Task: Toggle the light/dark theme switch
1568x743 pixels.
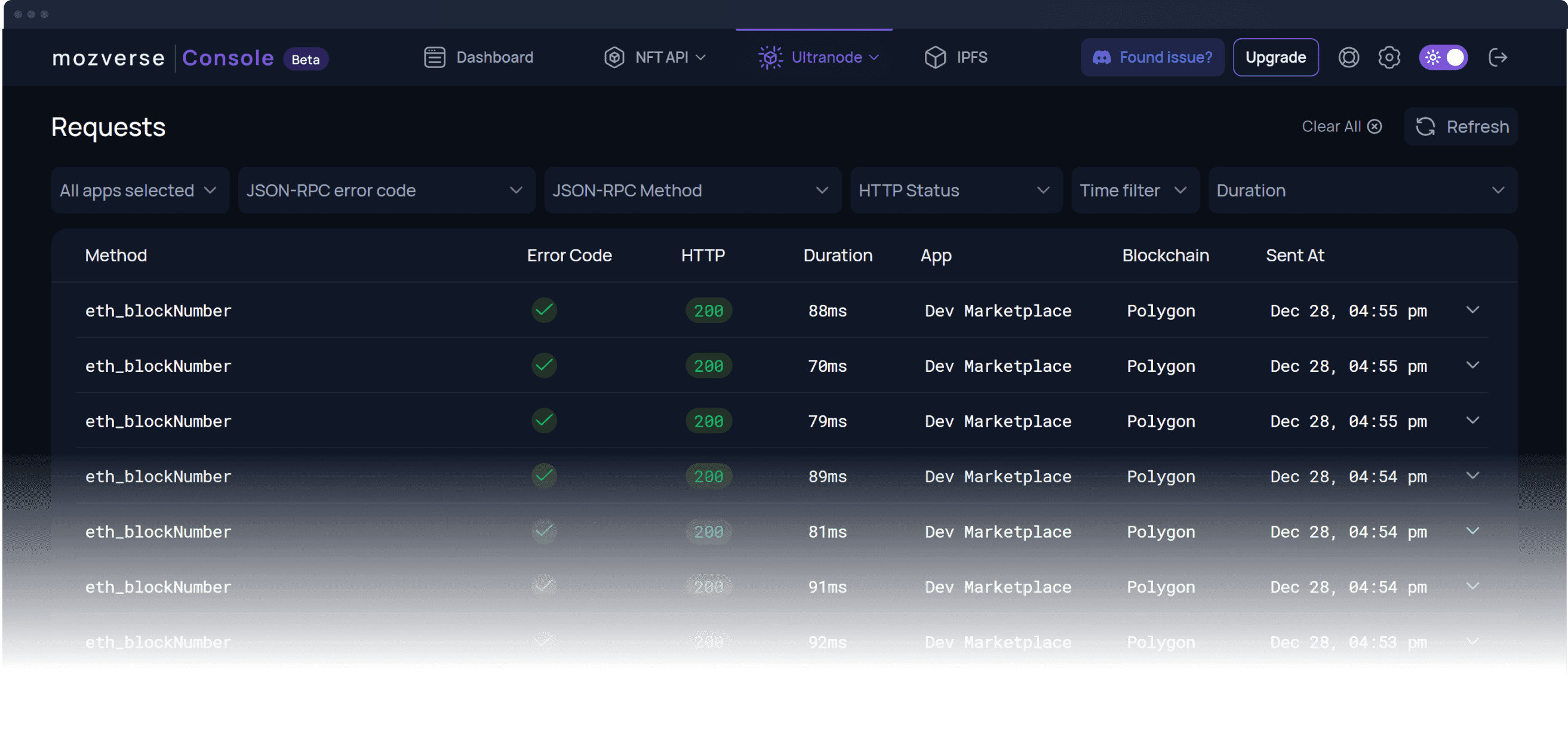Action: [x=1443, y=57]
